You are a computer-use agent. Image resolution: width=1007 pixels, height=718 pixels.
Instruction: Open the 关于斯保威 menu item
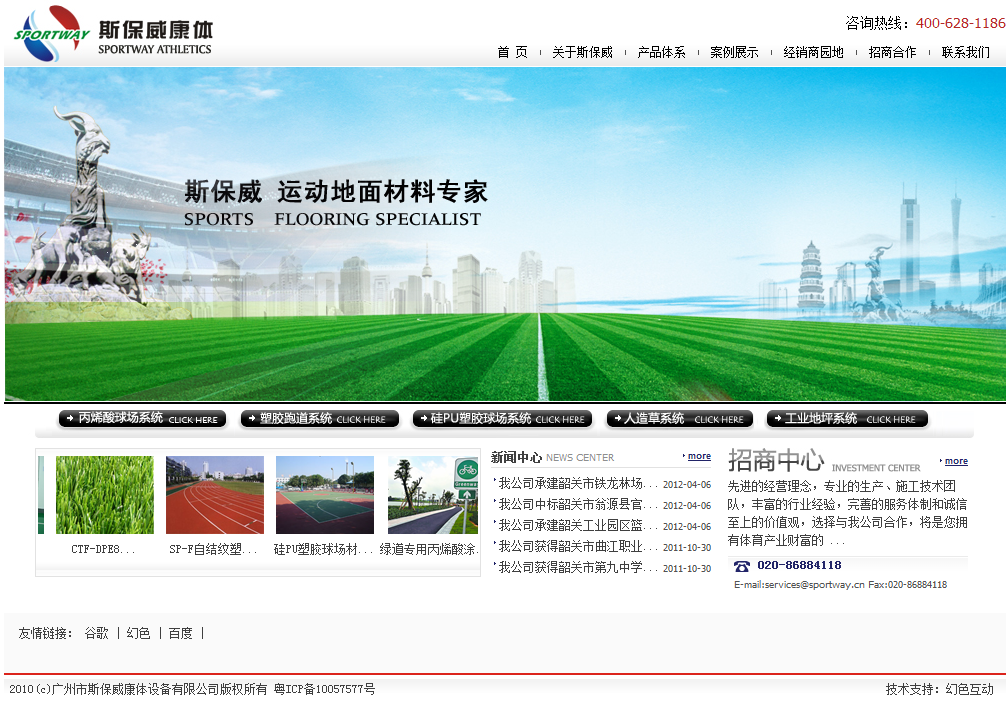pos(582,53)
